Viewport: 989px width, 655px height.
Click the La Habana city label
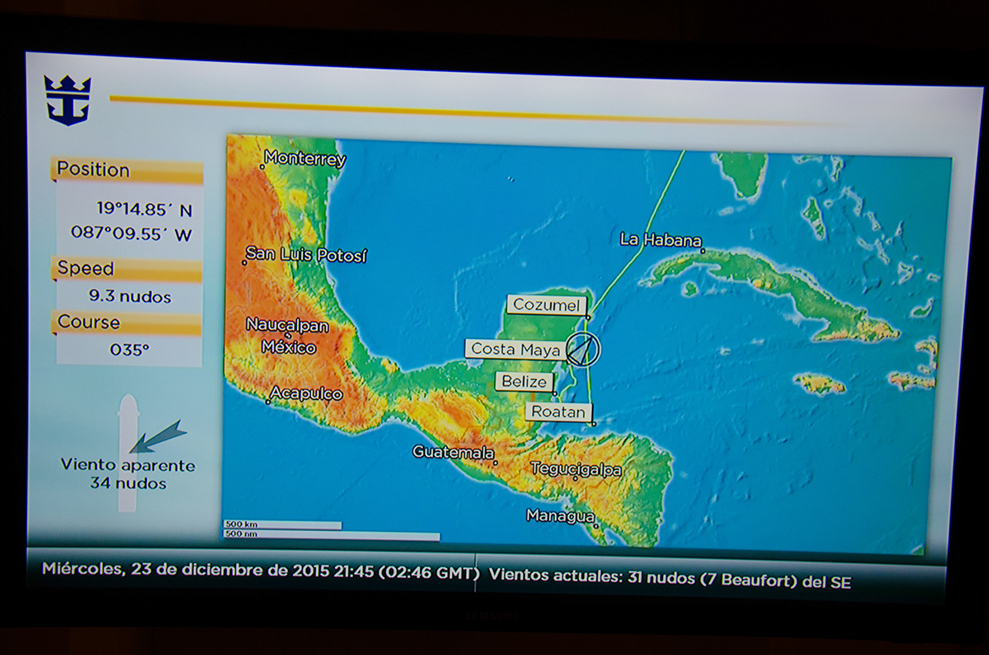click(x=660, y=240)
